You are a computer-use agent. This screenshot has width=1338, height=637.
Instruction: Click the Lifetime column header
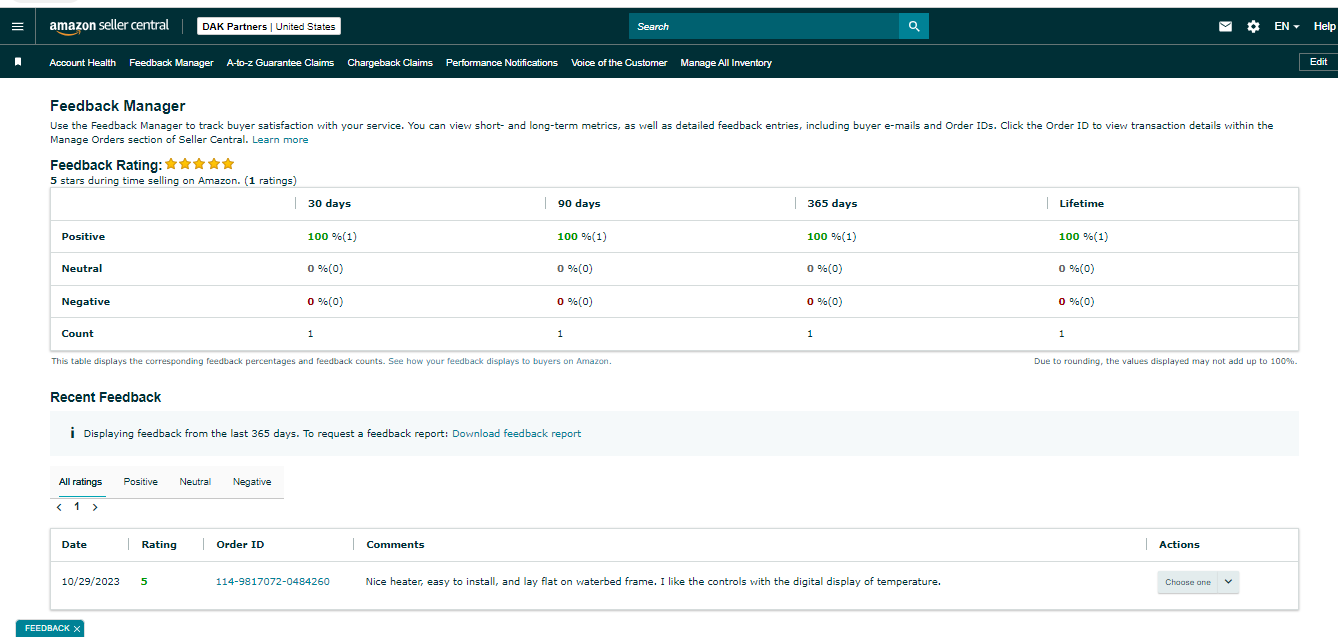(x=1081, y=203)
